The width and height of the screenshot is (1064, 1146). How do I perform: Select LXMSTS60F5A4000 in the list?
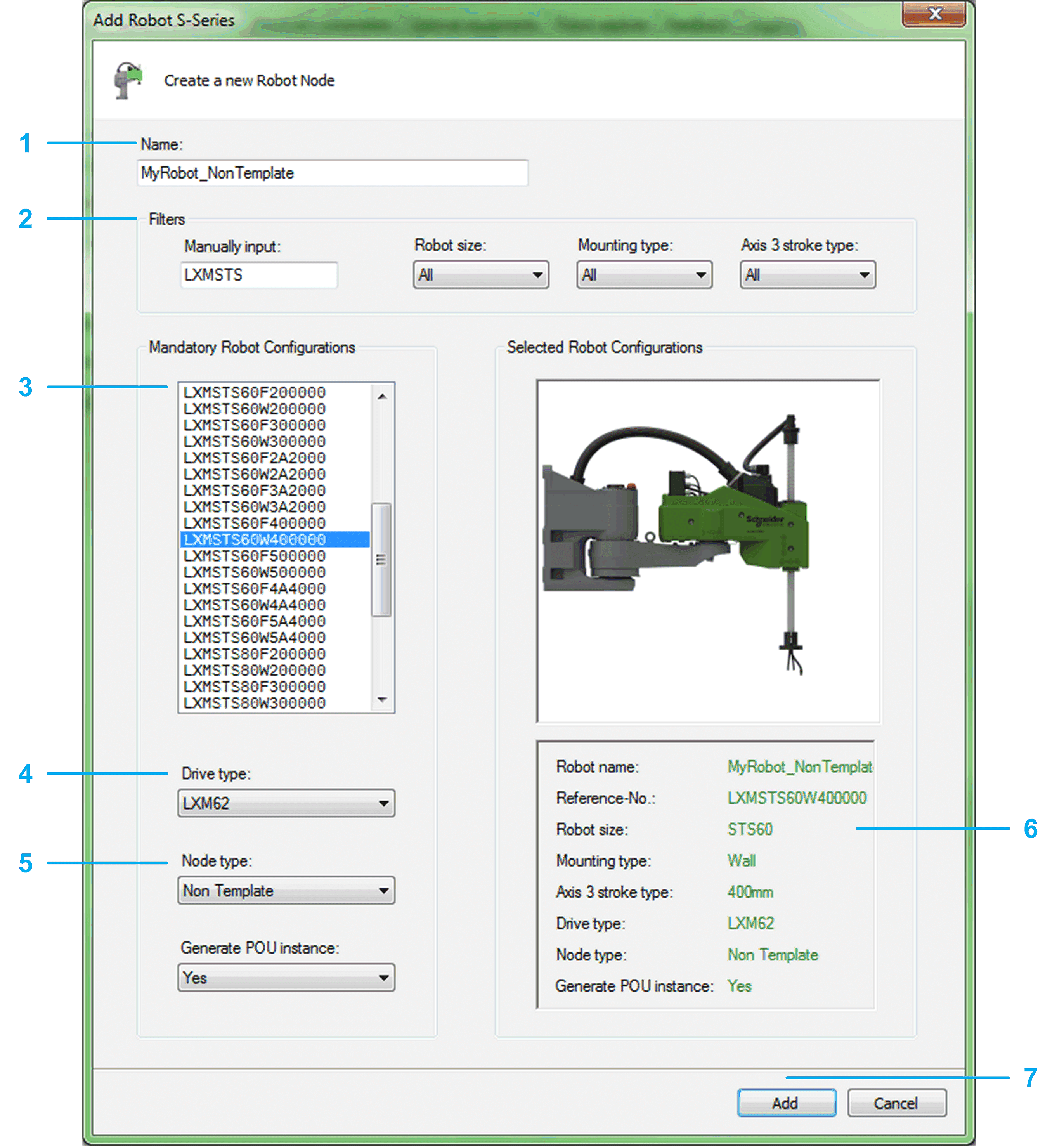click(275, 621)
